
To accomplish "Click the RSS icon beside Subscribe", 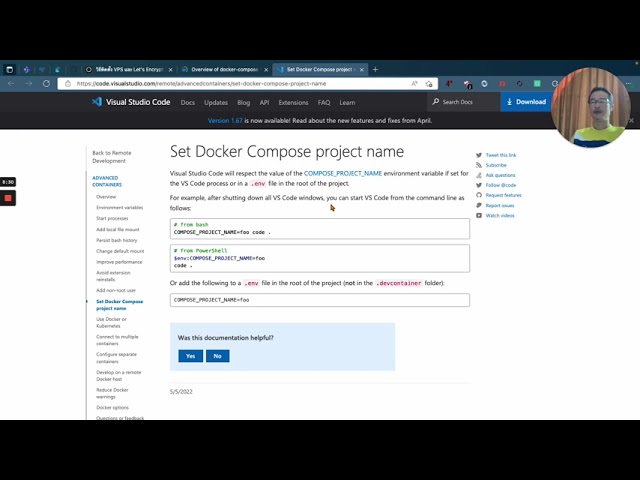I will tap(479, 165).
